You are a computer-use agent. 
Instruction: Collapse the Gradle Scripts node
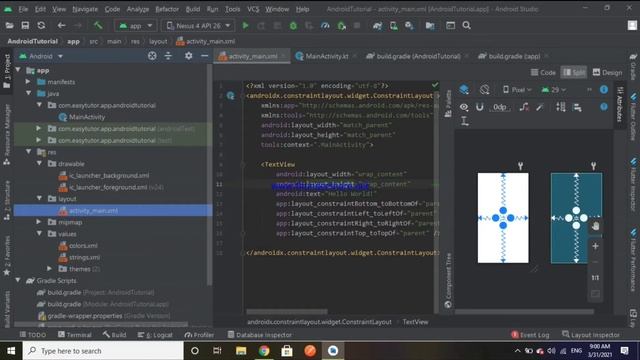18,280
